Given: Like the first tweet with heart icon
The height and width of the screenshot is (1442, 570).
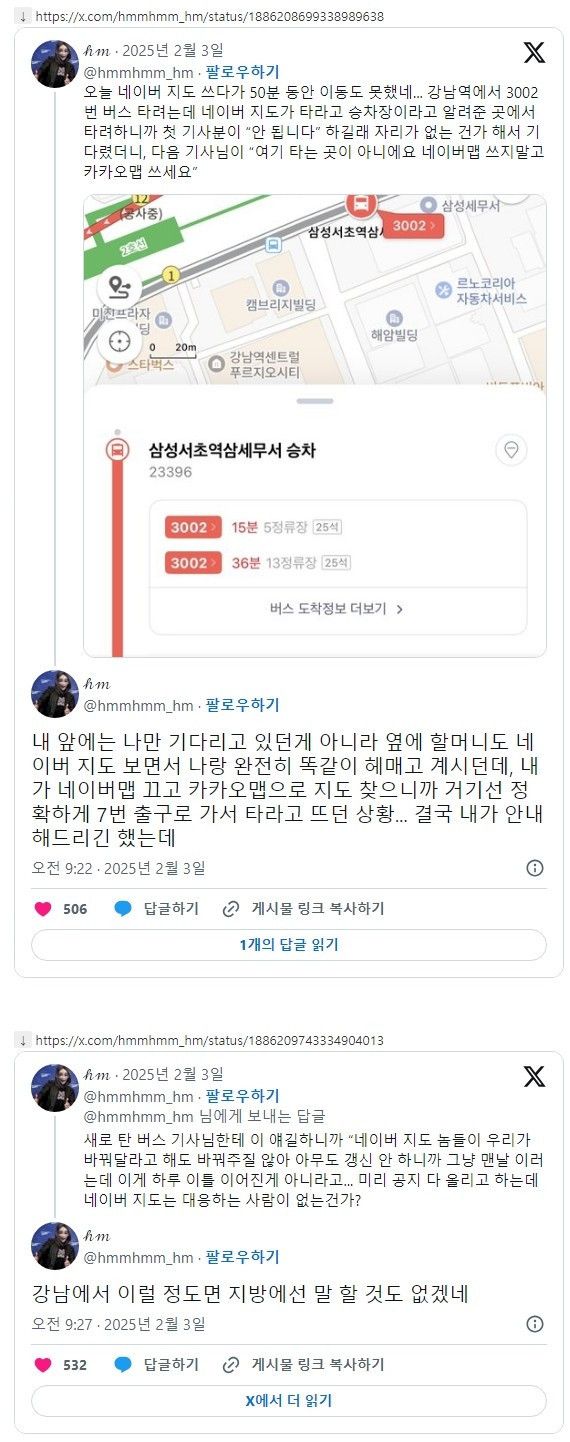Looking at the screenshot, I should [x=43, y=909].
